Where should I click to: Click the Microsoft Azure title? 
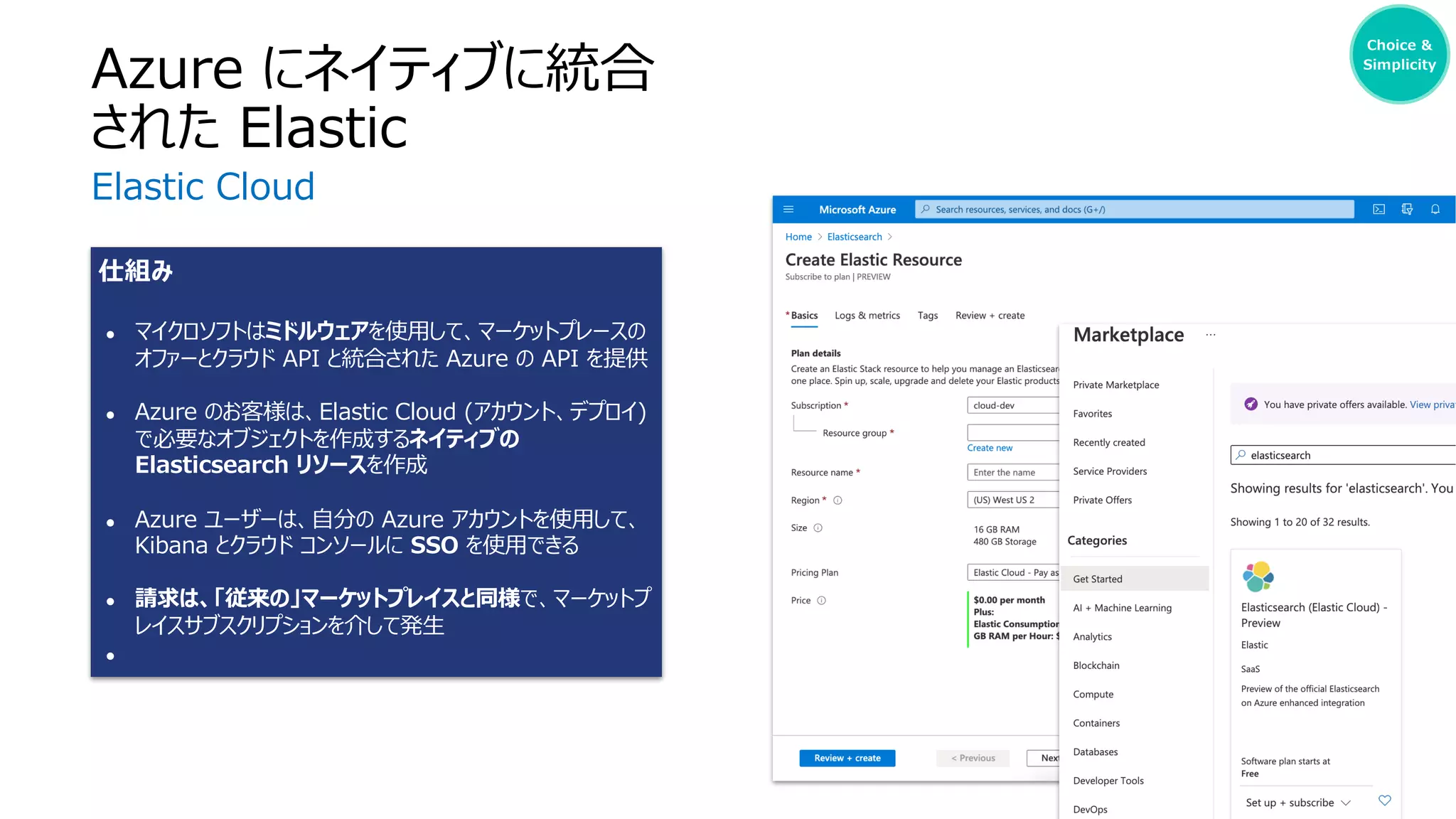[857, 209]
